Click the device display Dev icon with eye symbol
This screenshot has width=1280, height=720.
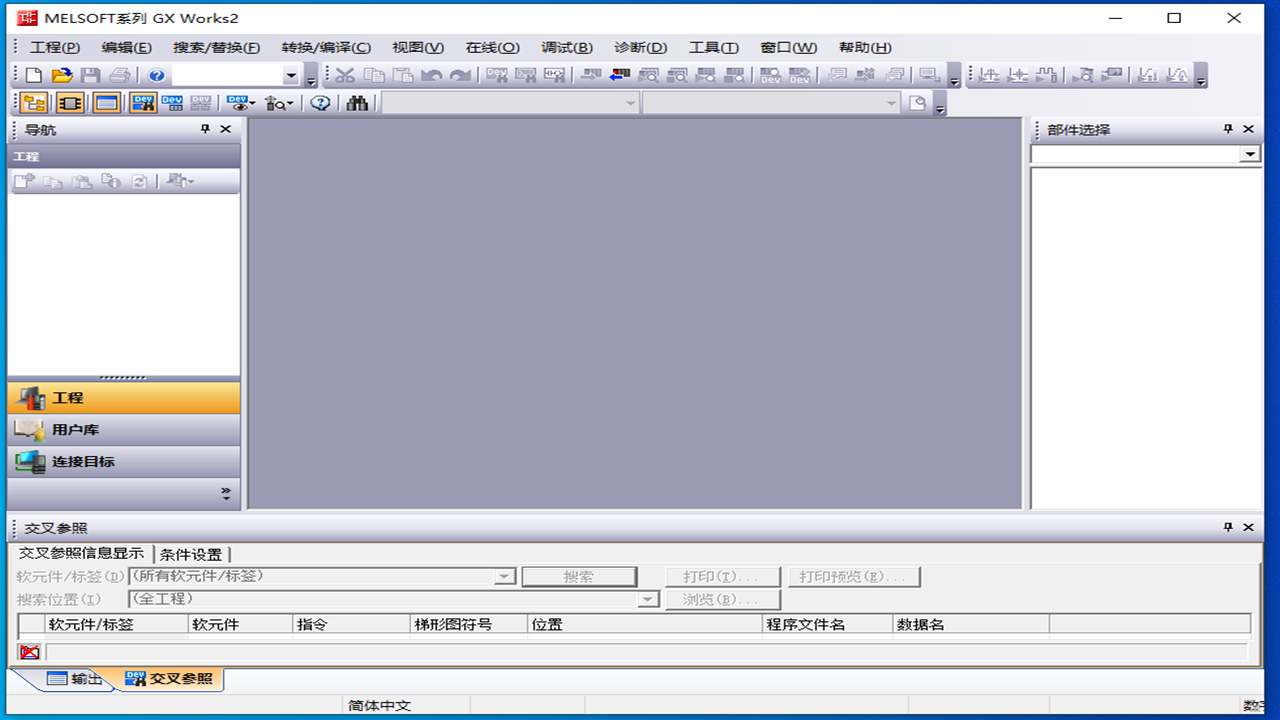pyautogui.click(x=238, y=102)
